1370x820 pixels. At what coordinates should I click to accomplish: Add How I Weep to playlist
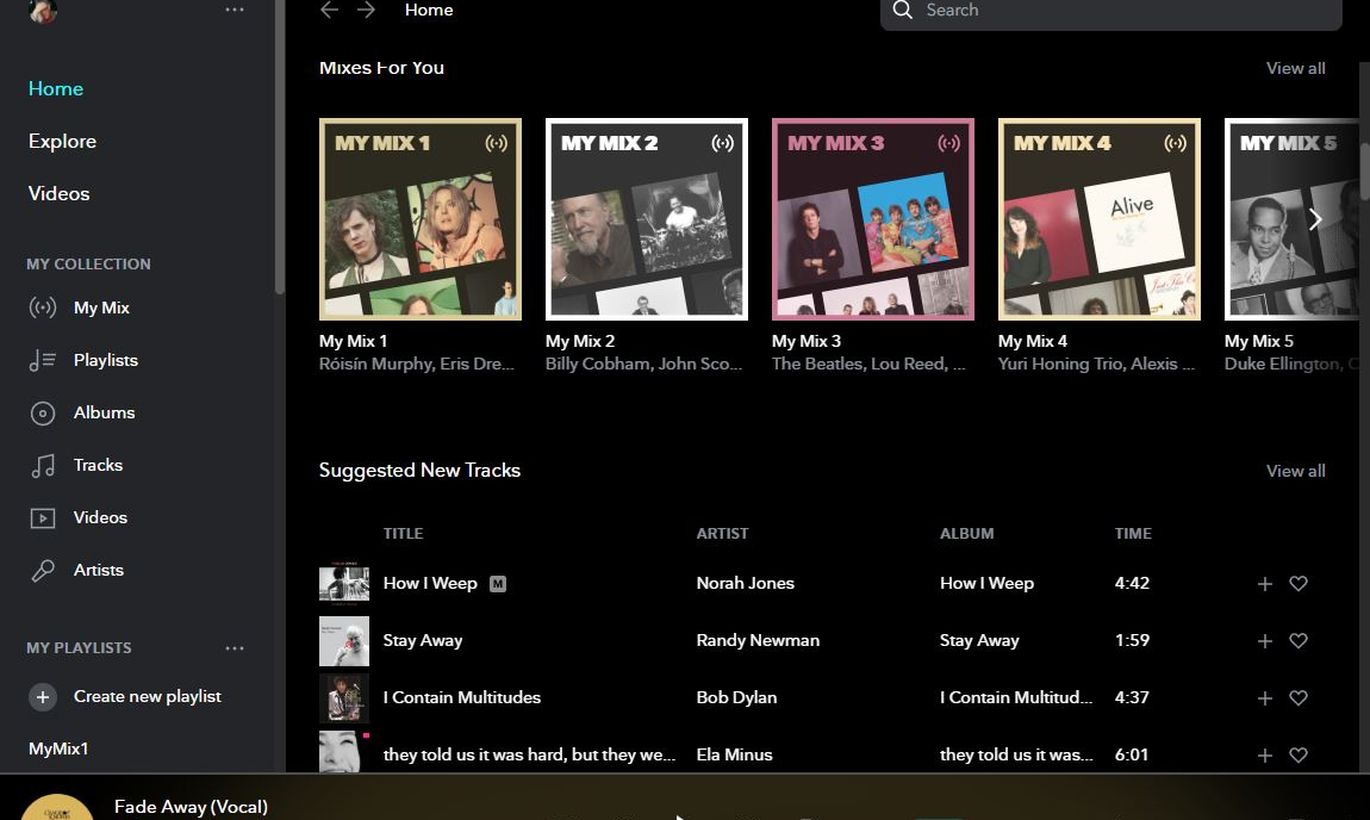(x=1265, y=583)
